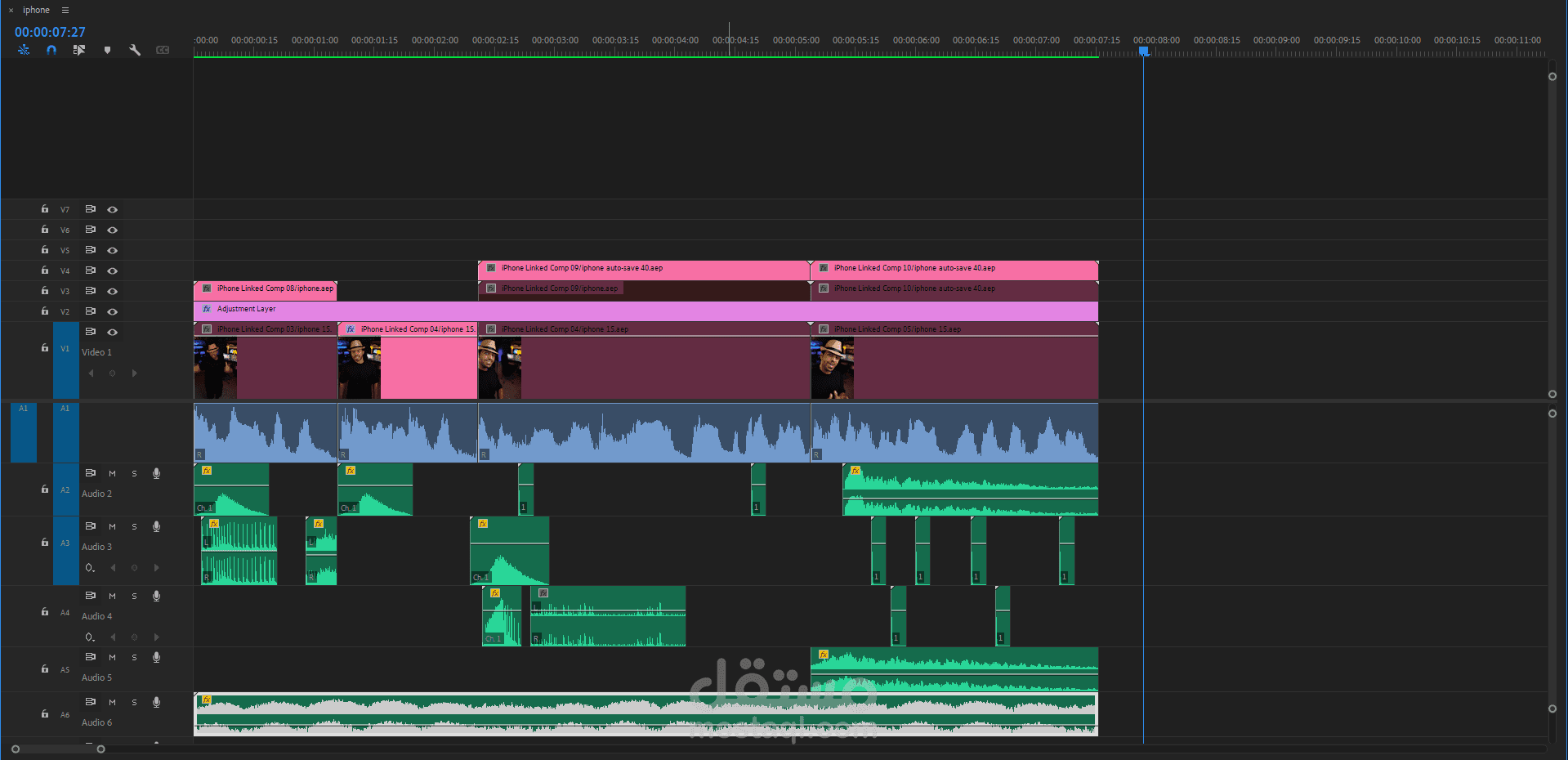Click lock icon for the V7 track
Viewport: 1568px width, 760px height.
[45, 209]
